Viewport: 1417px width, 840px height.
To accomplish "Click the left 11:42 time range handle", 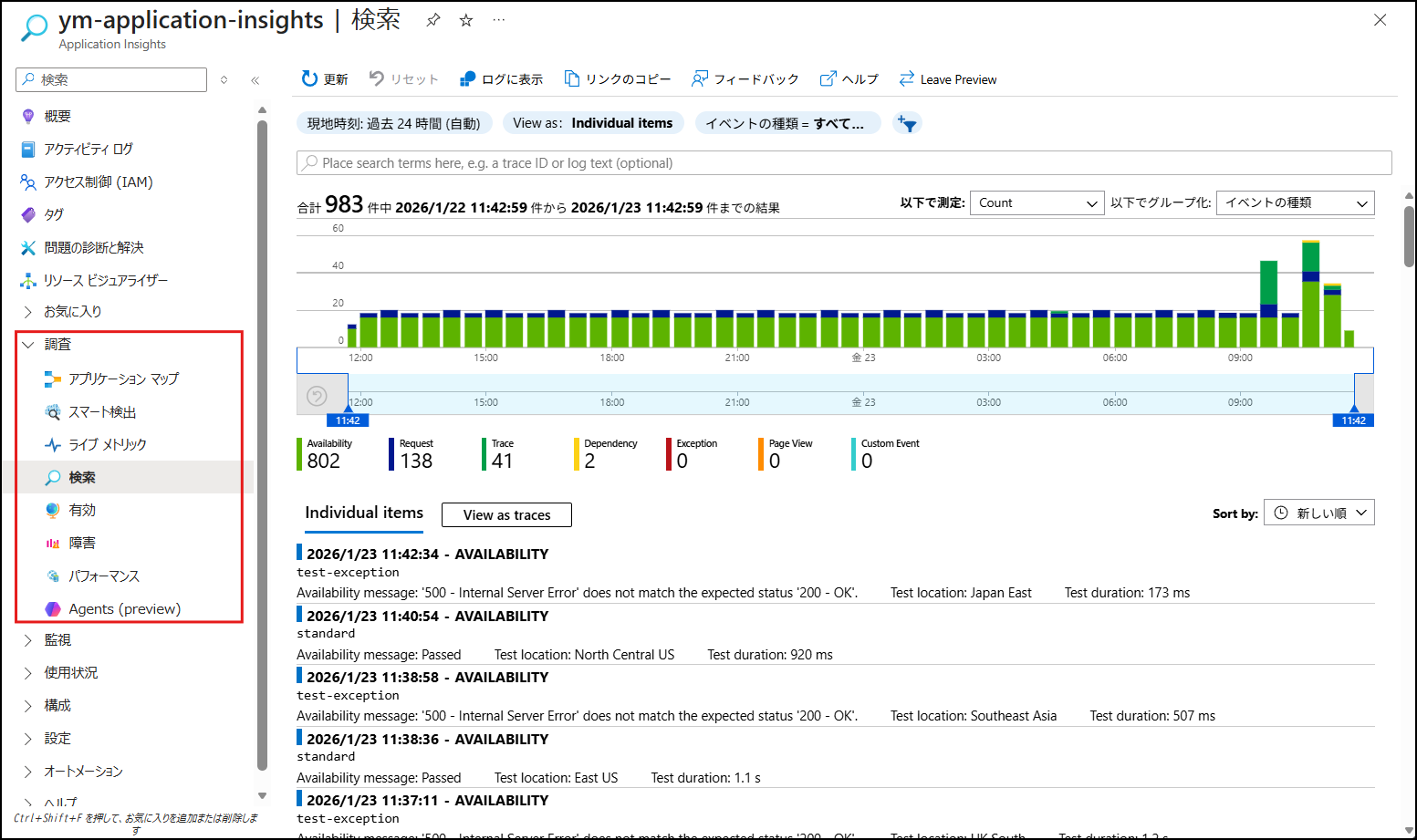I will (348, 420).
